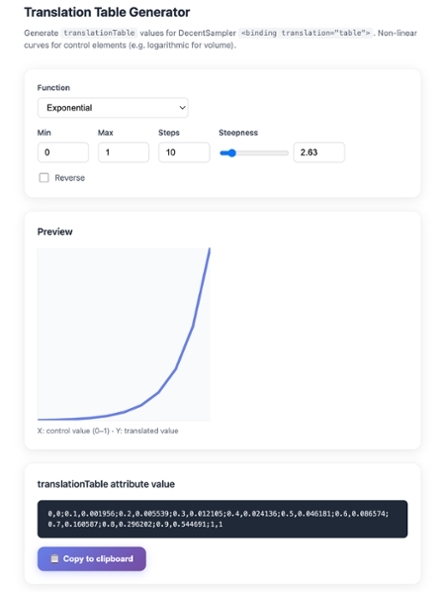Screen dimensions: 444x592
Task: Click the chevron arrow of the Function select
Action: tap(182, 108)
